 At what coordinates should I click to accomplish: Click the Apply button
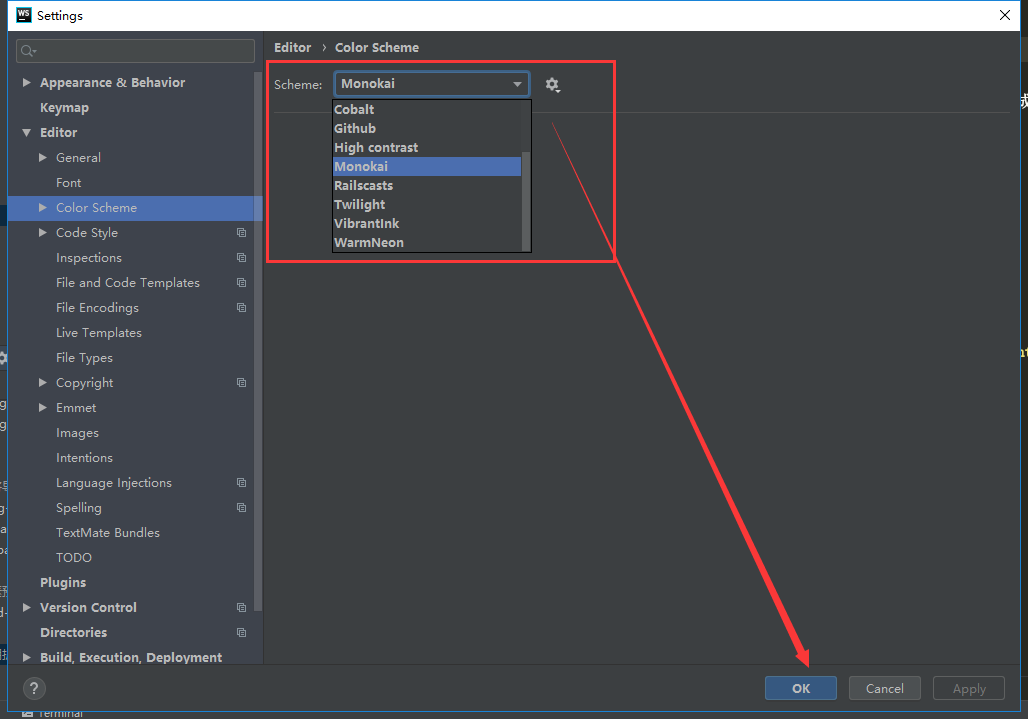[969, 688]
